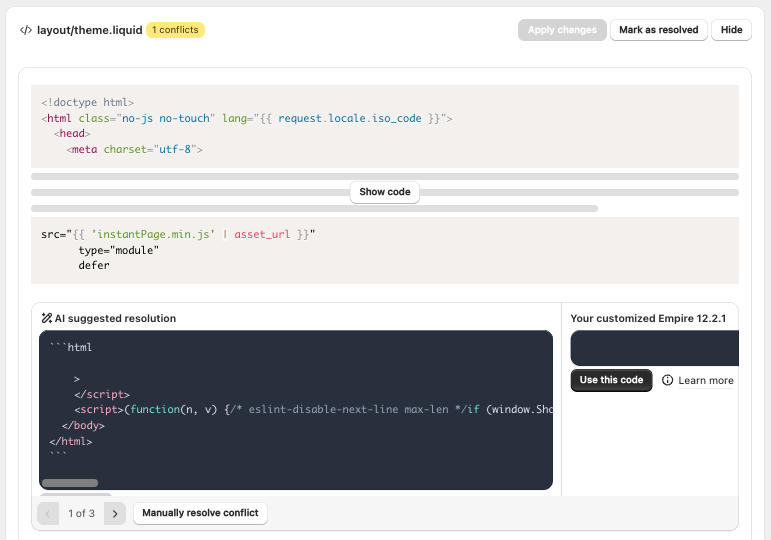Click the ```html fence line in suggestion

coord(71,347)
